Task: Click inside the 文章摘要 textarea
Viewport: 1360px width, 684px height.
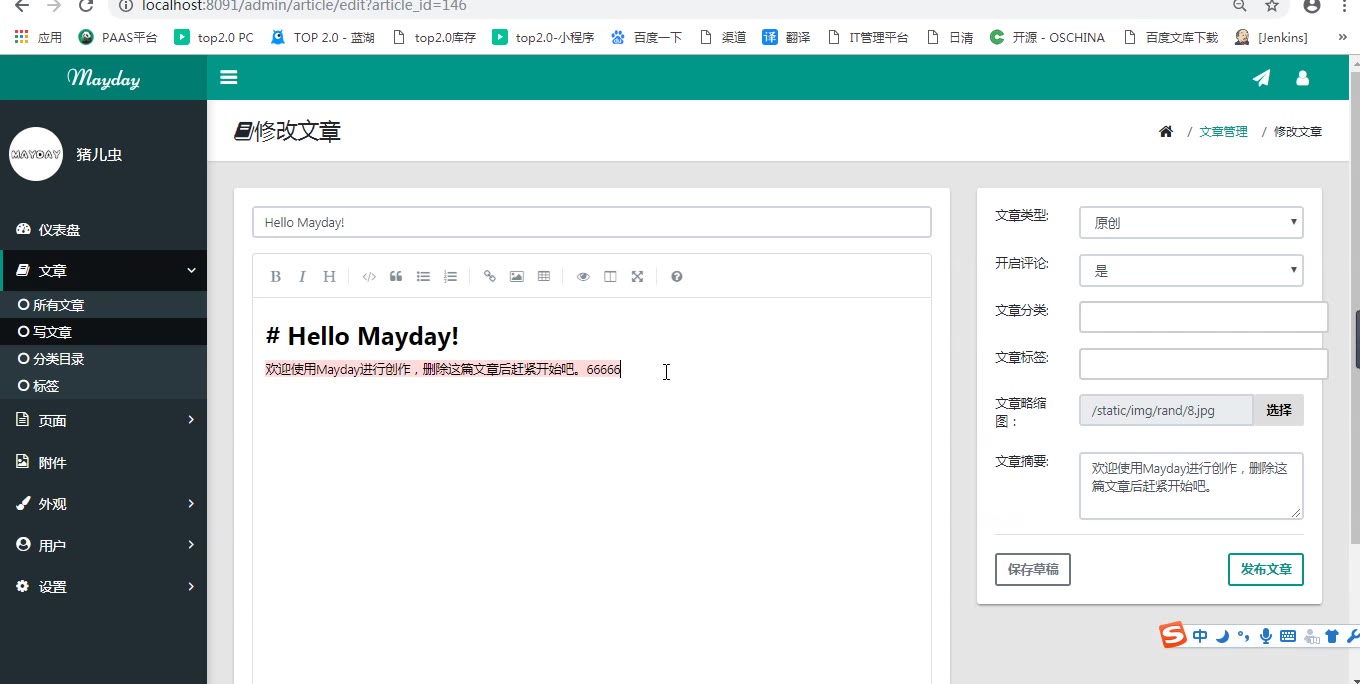Action: tap(1191, 486)
